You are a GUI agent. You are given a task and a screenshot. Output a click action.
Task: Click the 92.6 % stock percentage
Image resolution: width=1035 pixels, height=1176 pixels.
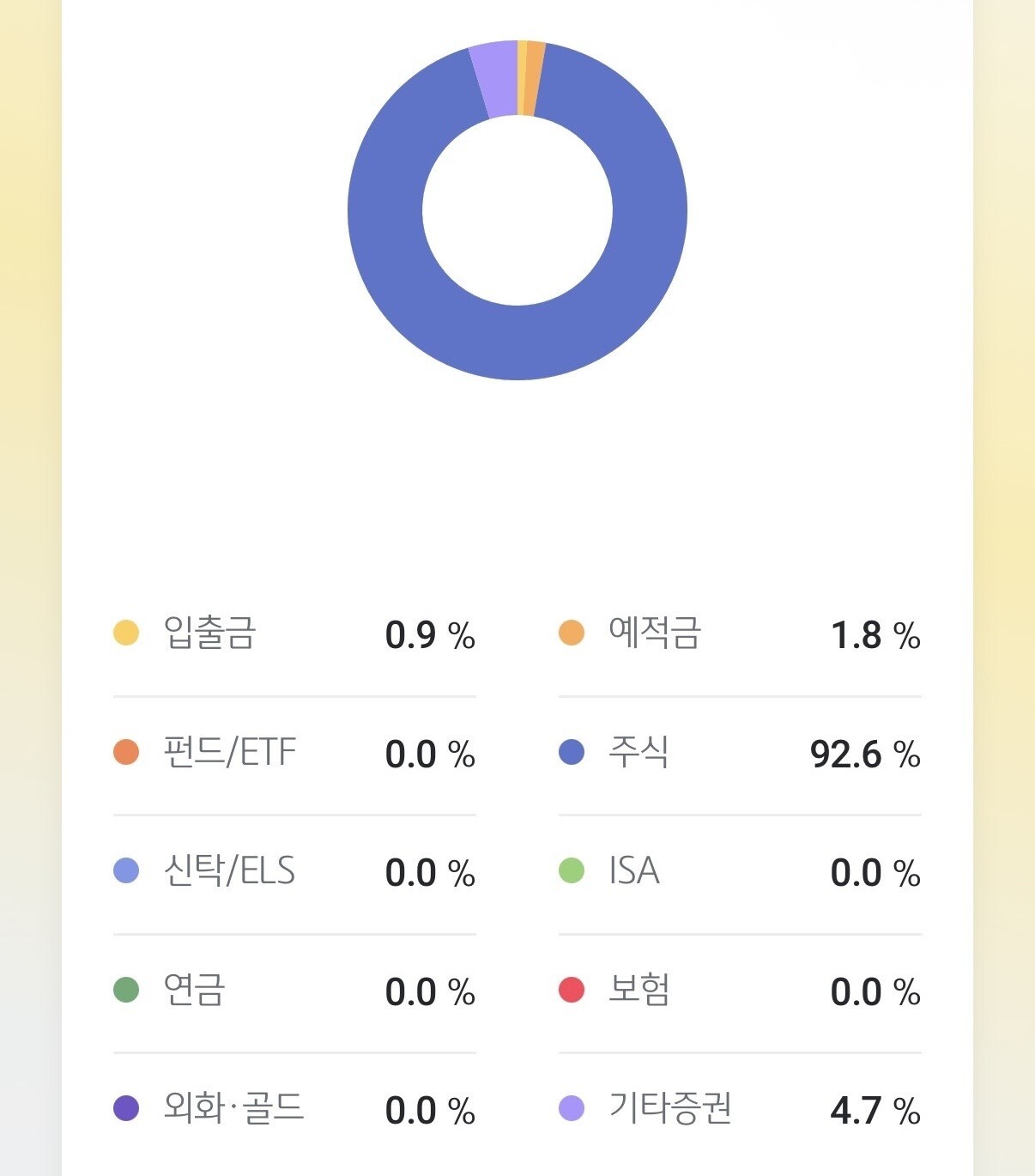tap(865, 755)
